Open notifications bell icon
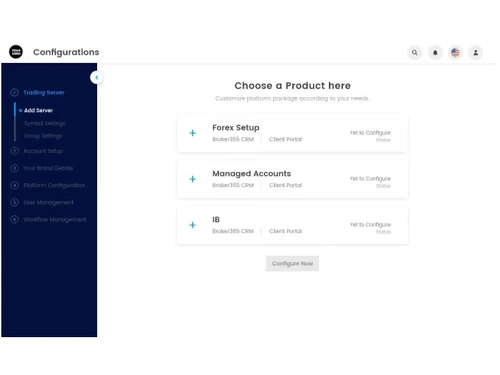Screen dimensions: 500x375 (x=435, y=52)
